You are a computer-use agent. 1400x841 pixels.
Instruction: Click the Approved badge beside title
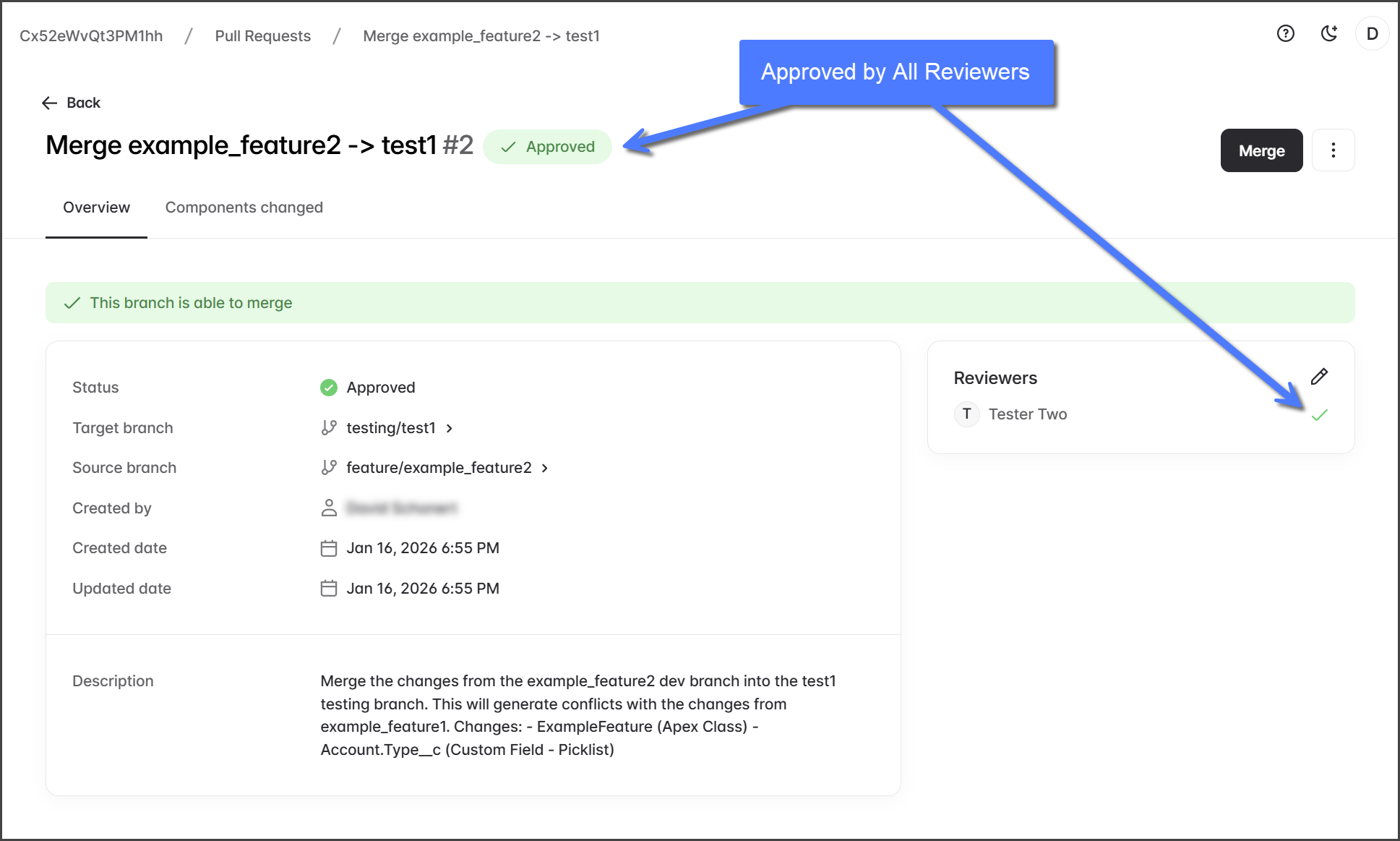(547, 147)
